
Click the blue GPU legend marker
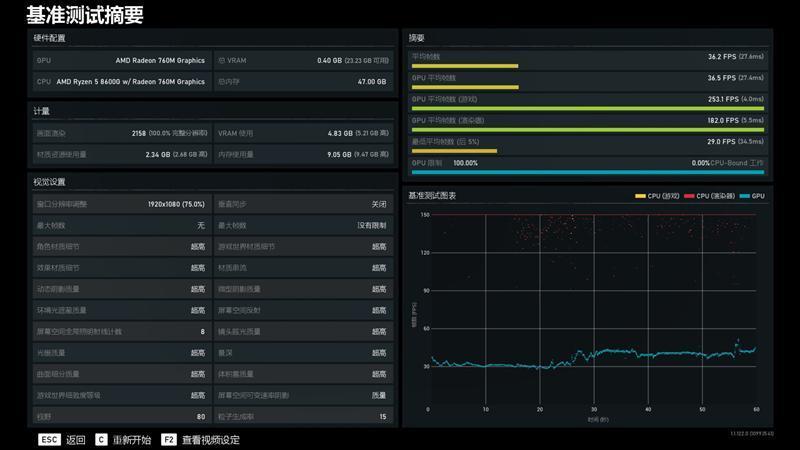746,196
